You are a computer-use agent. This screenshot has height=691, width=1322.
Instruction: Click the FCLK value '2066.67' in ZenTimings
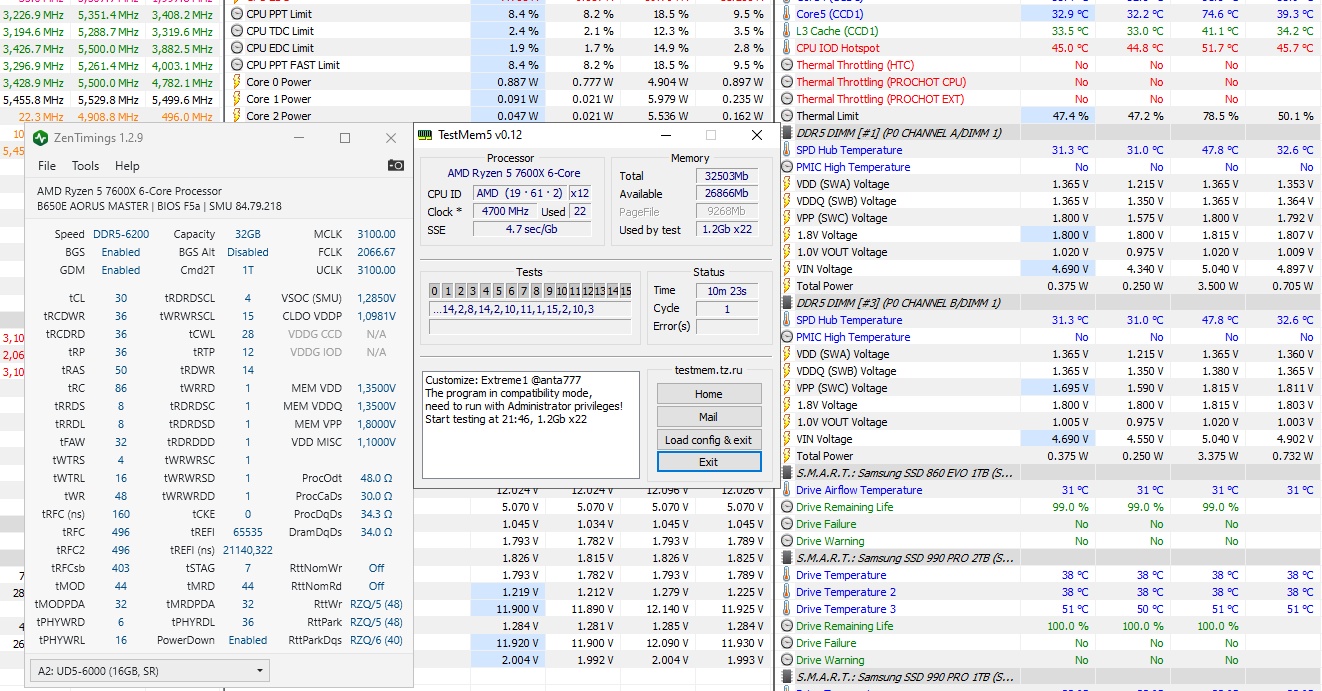click(x=376, y=252)
